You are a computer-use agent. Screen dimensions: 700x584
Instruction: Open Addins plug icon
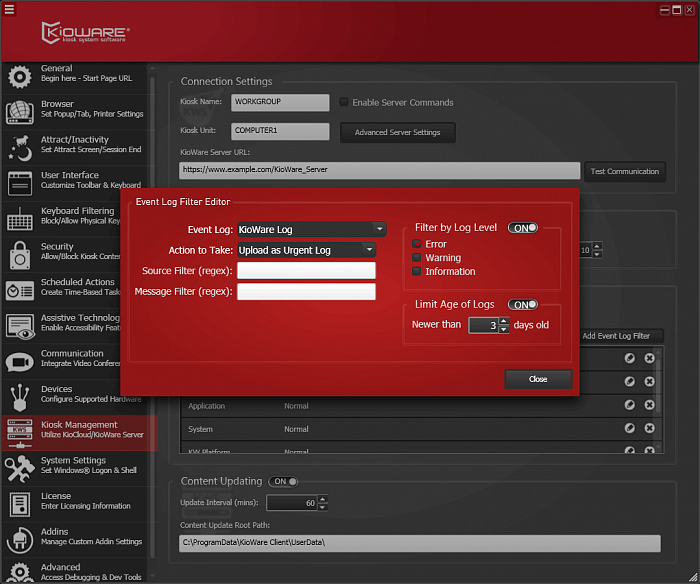(19, 540)
